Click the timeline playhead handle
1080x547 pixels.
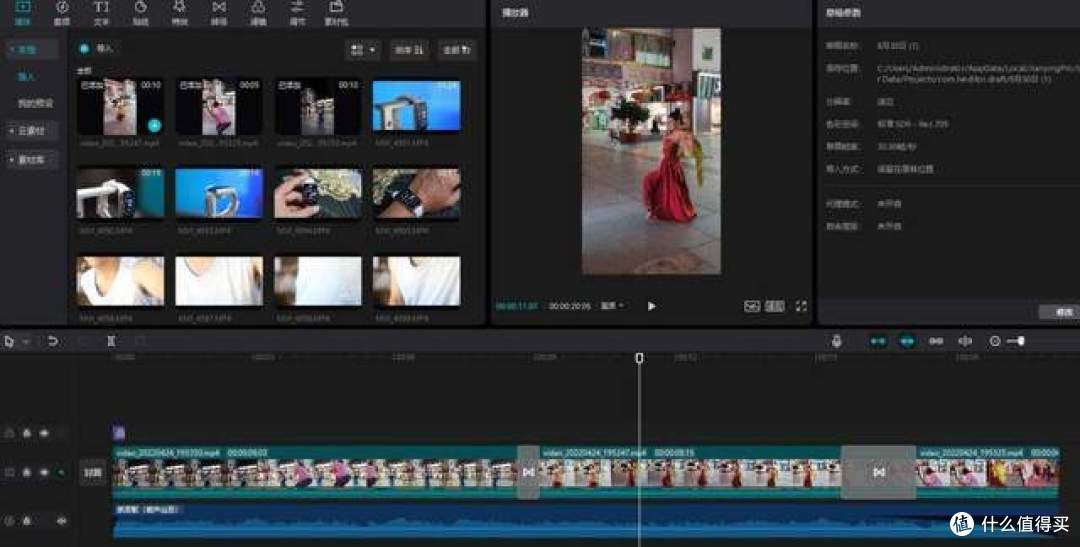coord(639,358)
